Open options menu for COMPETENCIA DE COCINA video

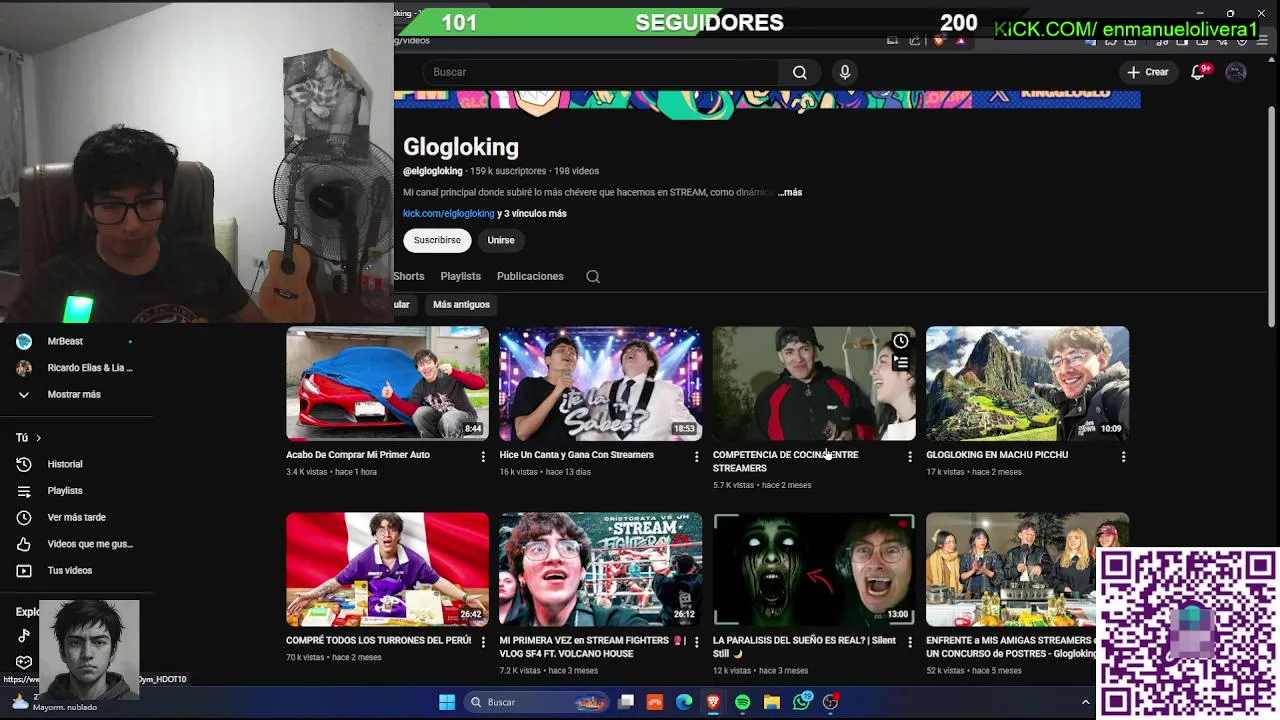909,456
